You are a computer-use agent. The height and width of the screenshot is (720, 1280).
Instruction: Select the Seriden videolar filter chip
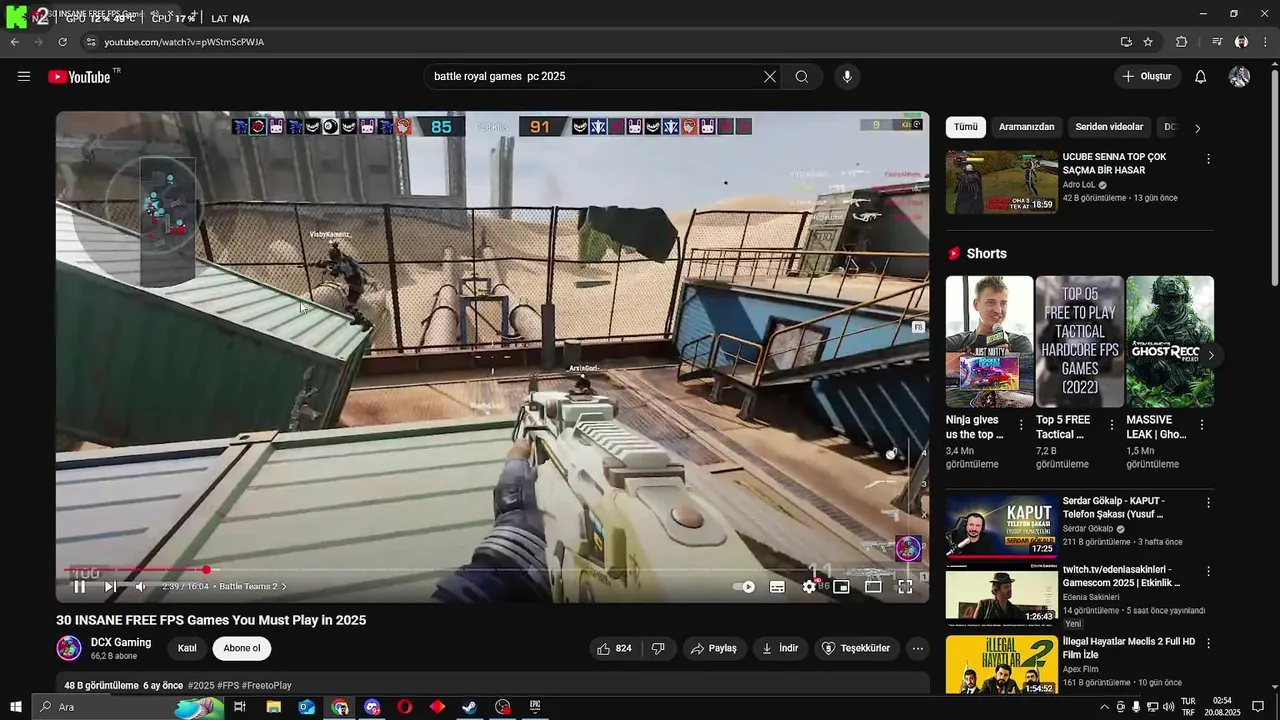click(x=1109, y=127)
